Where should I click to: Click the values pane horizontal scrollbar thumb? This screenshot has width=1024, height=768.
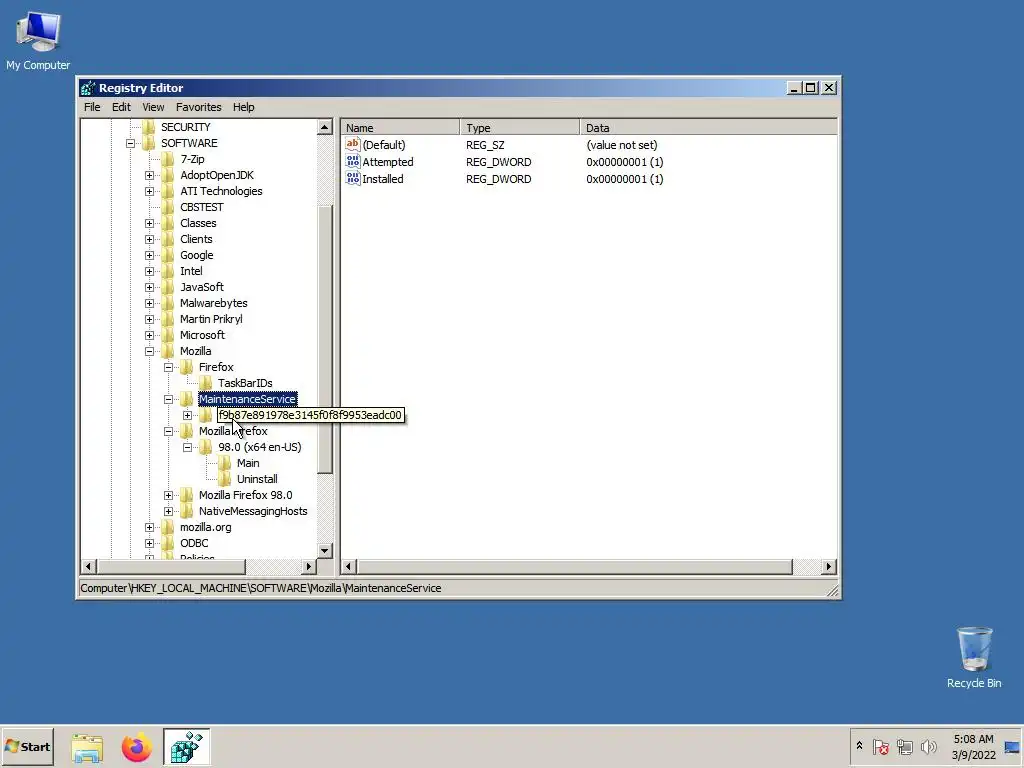click(x=575, y=566)
